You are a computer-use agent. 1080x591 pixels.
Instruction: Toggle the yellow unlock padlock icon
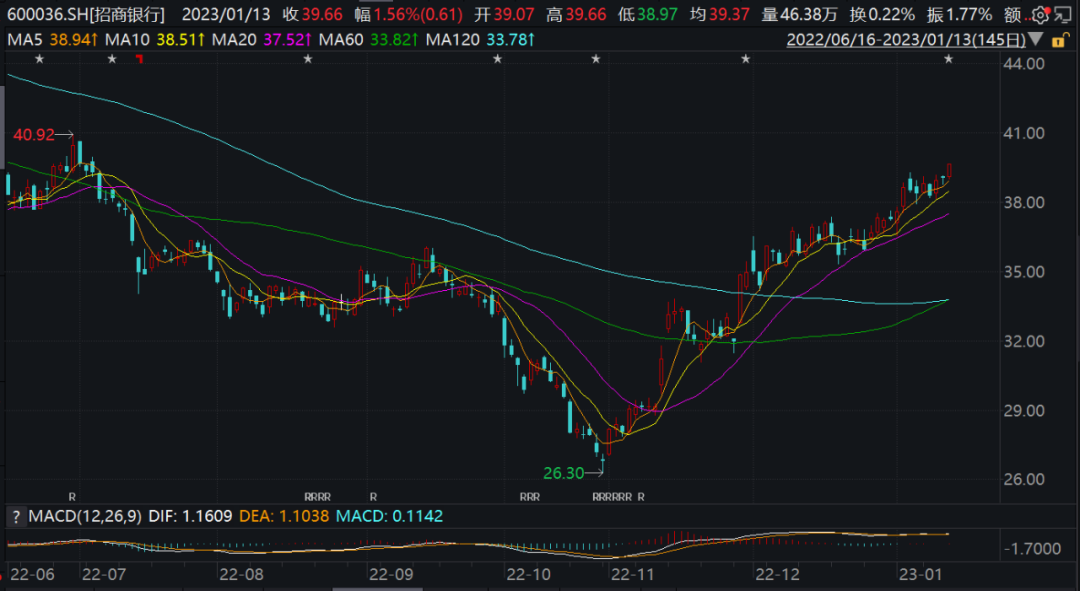pos(1059,39)
